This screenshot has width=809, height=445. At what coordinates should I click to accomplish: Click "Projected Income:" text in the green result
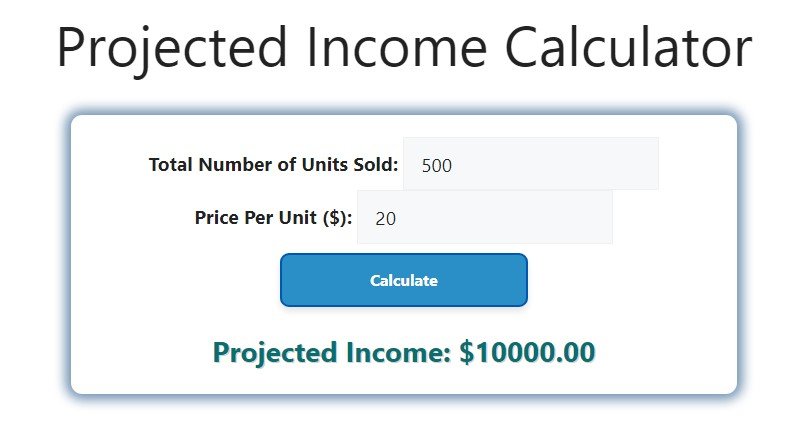(x=332, y=352)
